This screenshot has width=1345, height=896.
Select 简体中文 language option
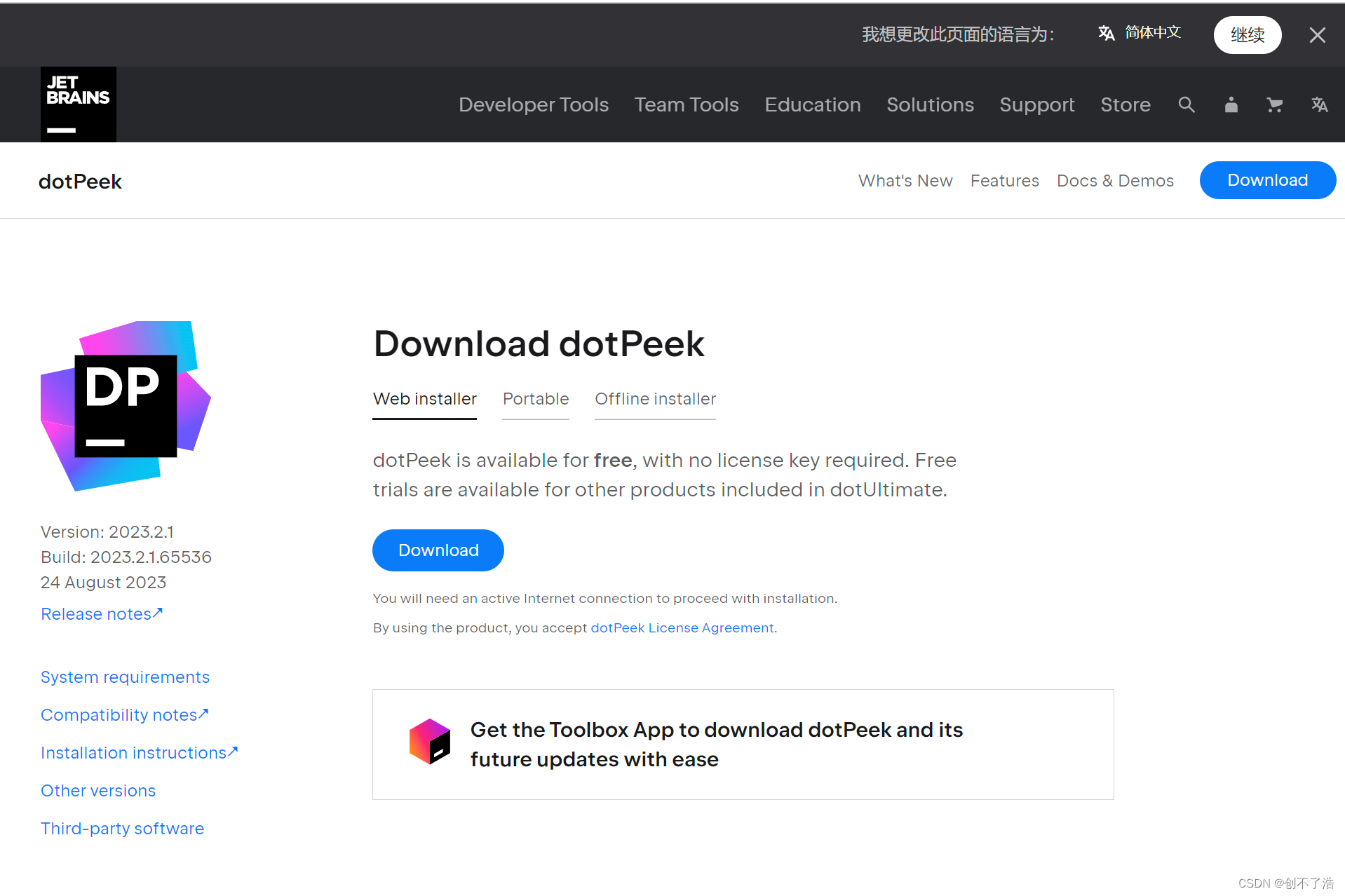coord(1153,32)
